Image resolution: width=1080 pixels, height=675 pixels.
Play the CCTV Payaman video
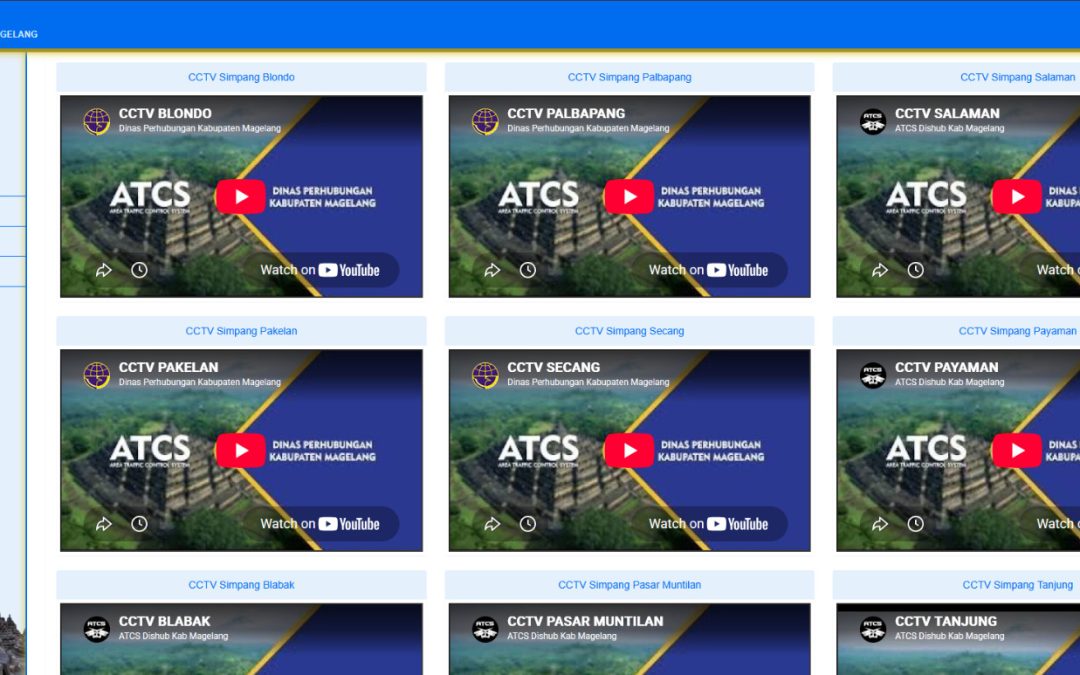click(x=1017, y=450)
